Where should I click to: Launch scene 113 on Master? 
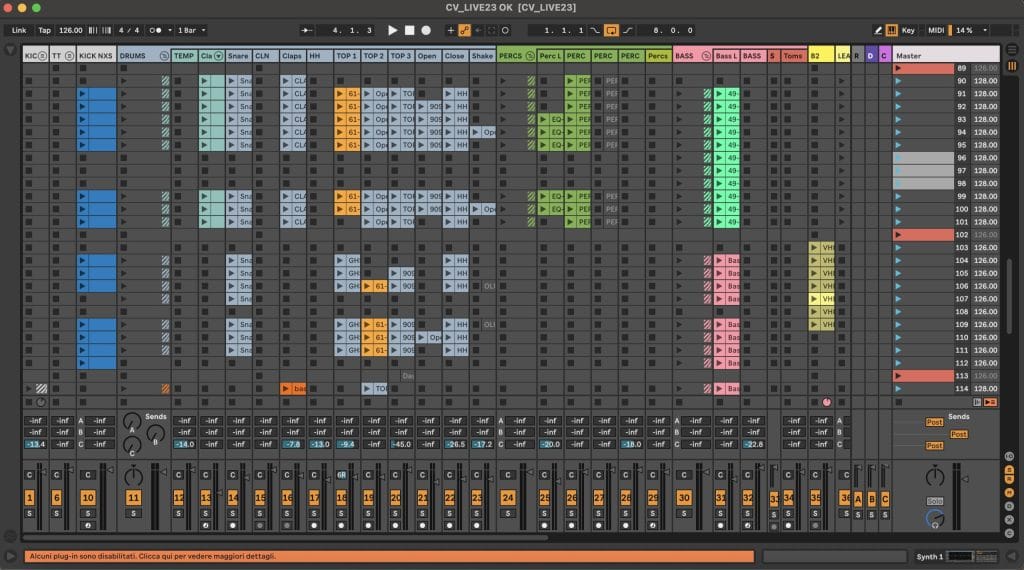point(898,375)
